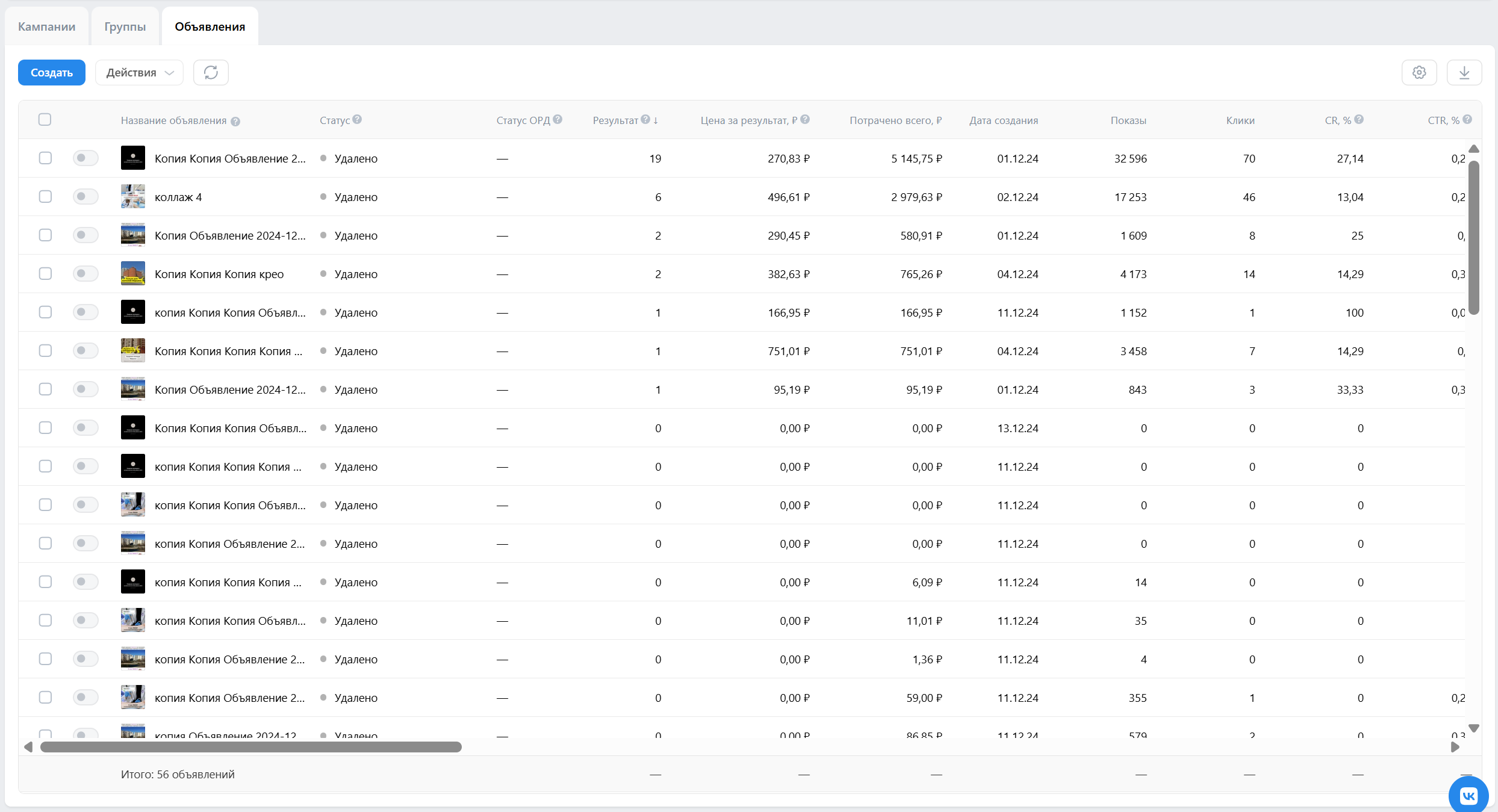Open table column settings gear
Screen dimensions: 1498x812
point(1419,72)
